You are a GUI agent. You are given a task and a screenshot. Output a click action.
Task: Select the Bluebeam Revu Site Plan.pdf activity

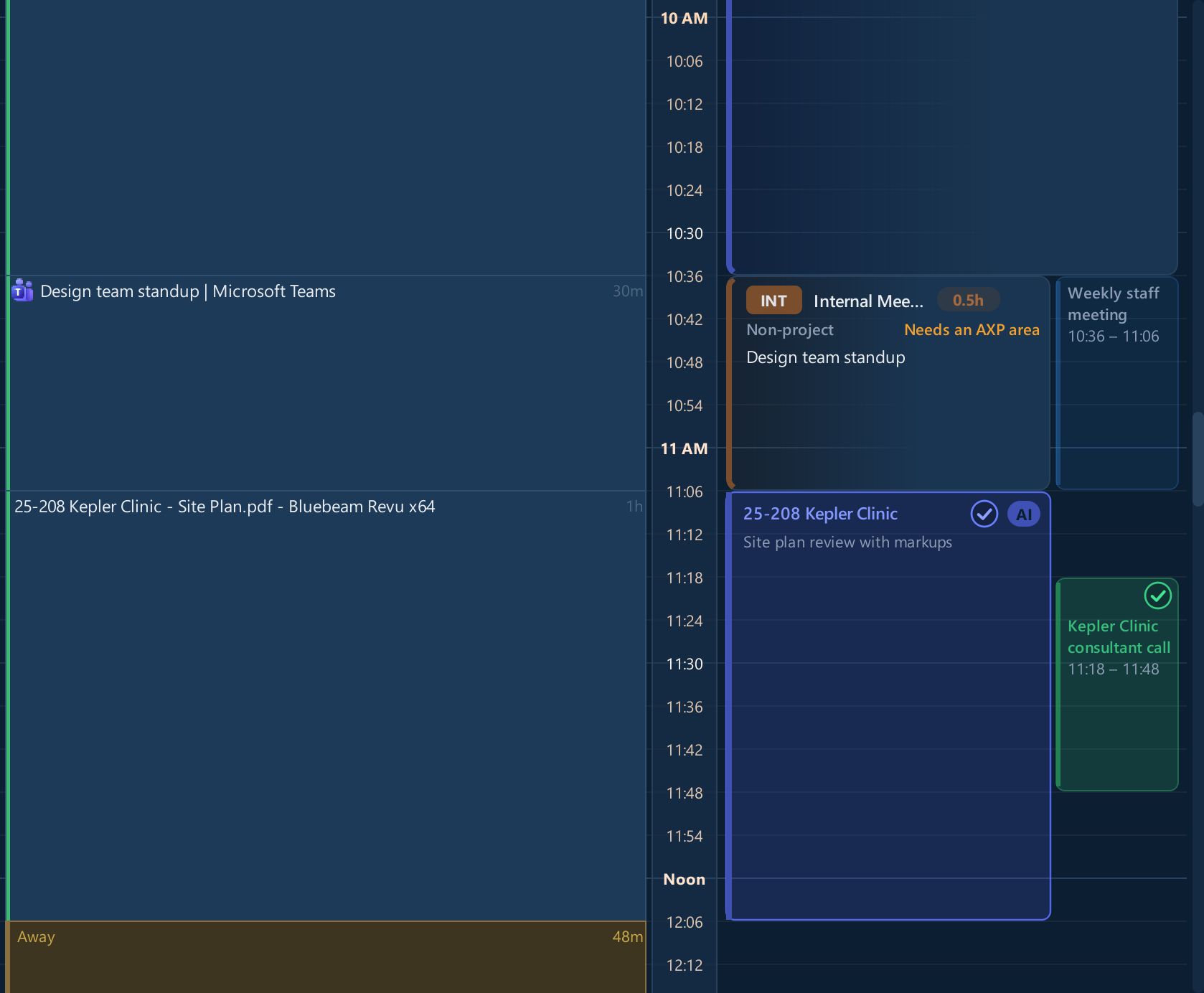[x=326, y=706]
